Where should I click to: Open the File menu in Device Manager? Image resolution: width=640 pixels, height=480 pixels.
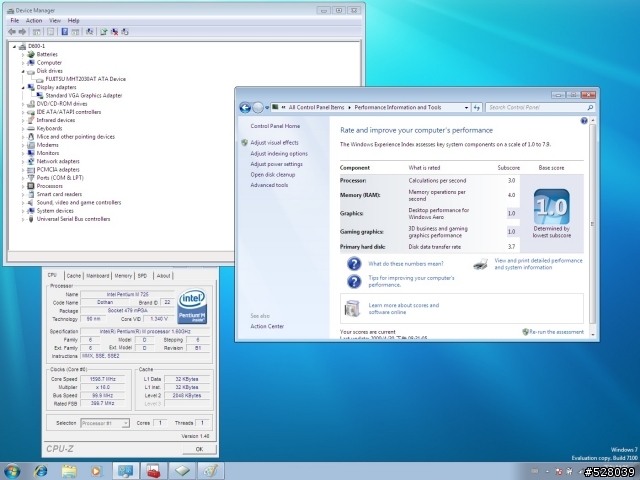pyautogui.click(x=15, y=20)
